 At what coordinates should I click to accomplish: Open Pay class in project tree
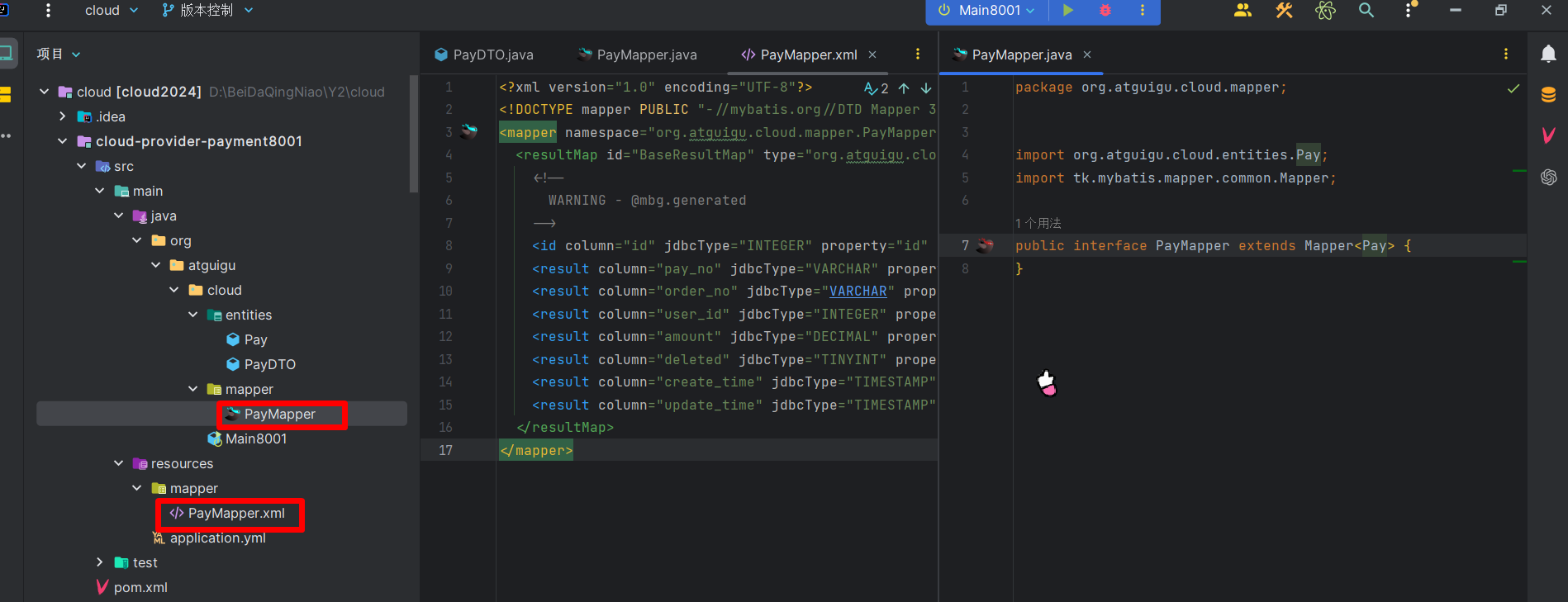(255, 339)
